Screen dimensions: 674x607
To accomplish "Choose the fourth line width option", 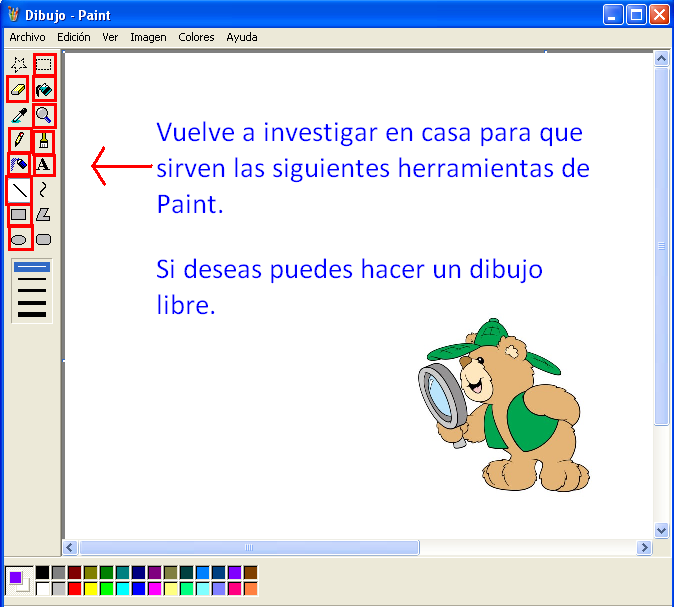I will [32, 303].
